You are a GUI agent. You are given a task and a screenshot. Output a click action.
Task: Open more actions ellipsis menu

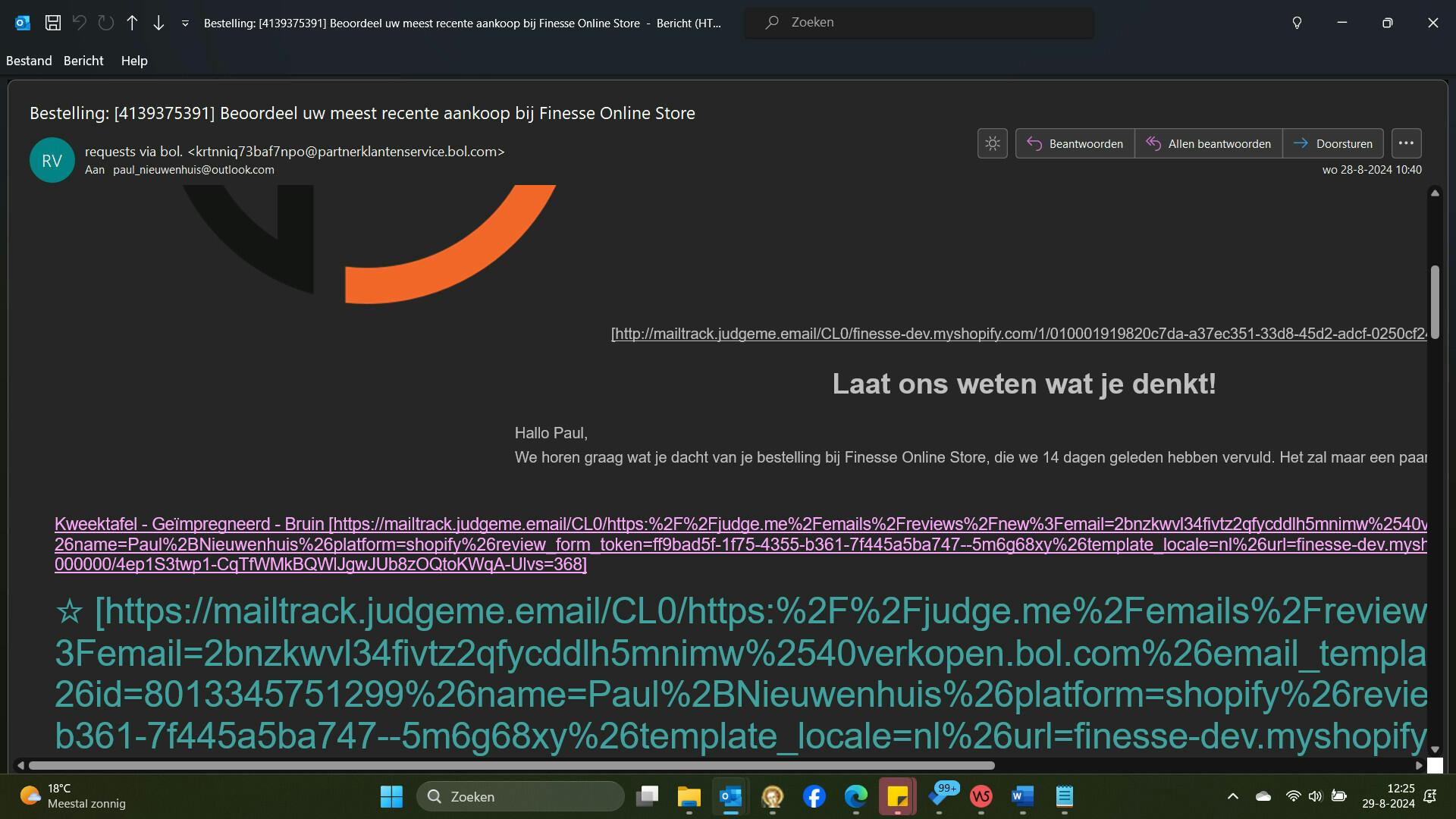click(x=1406, y=143)
